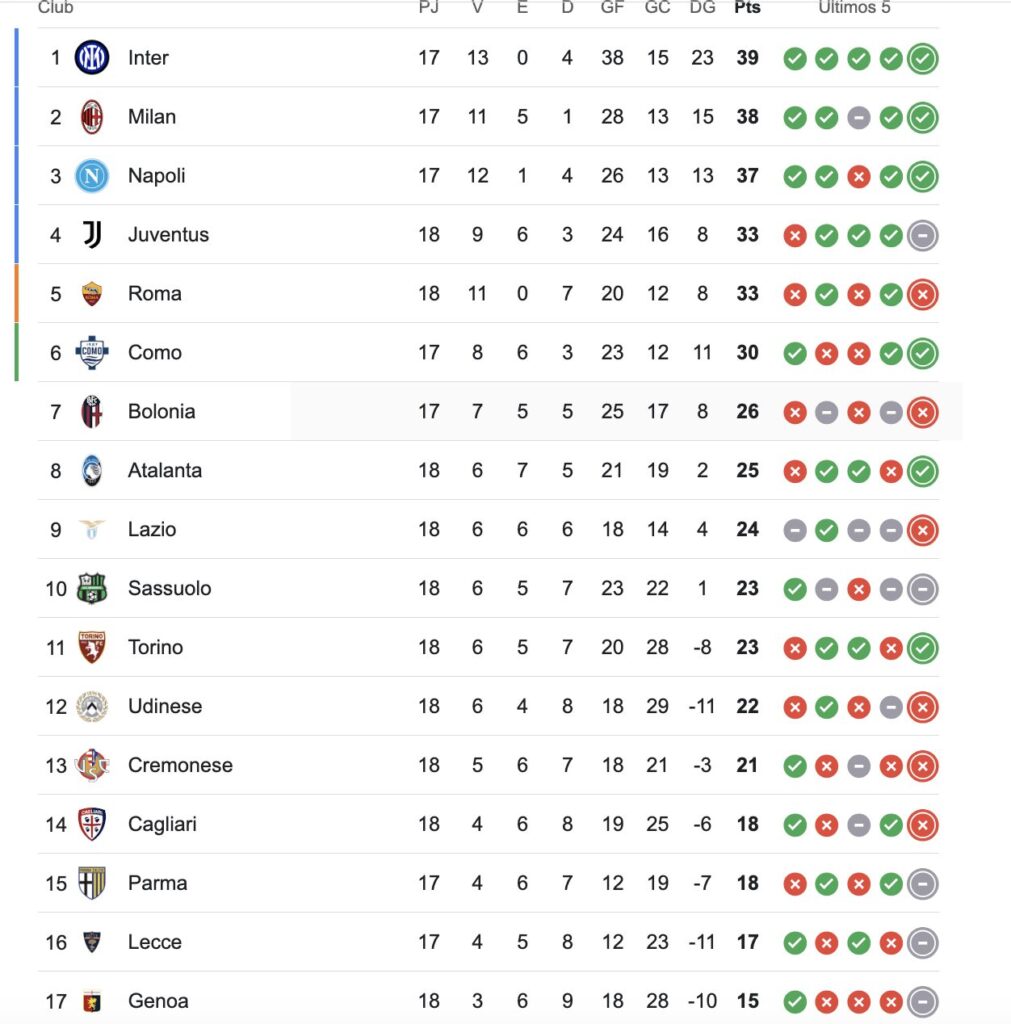Open the Atalanta team link

click(x=165, y=470)
